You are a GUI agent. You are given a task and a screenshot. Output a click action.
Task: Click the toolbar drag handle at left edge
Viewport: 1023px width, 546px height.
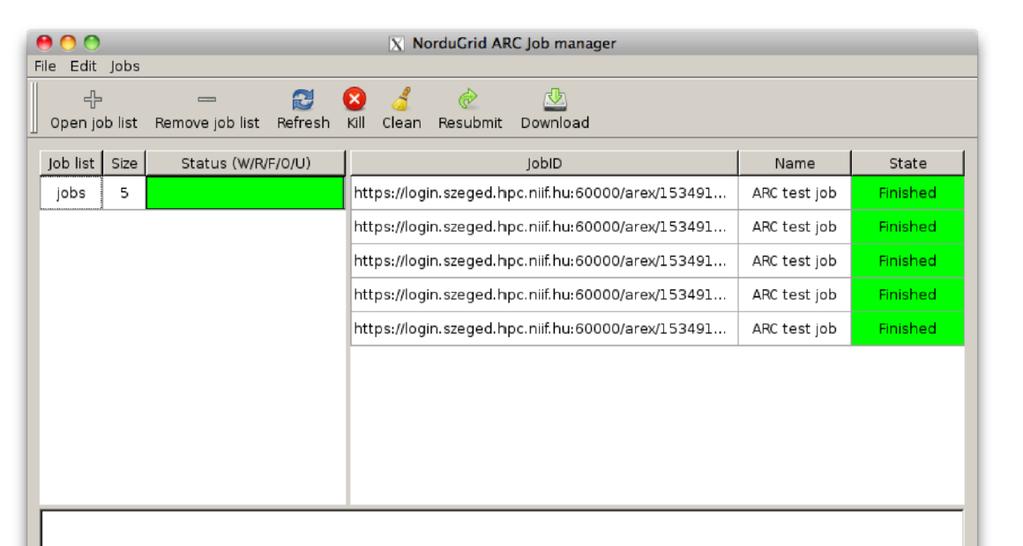coord(35,108)
